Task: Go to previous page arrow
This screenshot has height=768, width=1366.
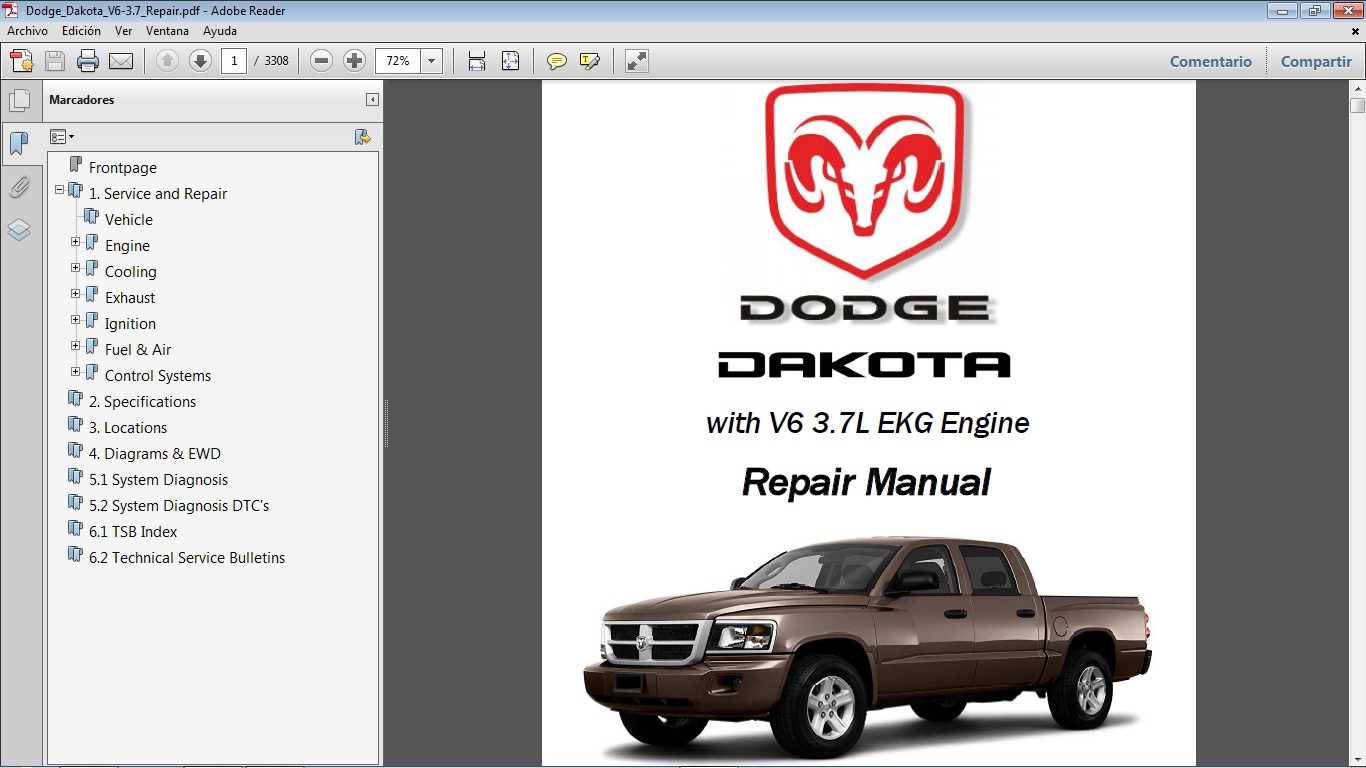Action: coord(167,61)
